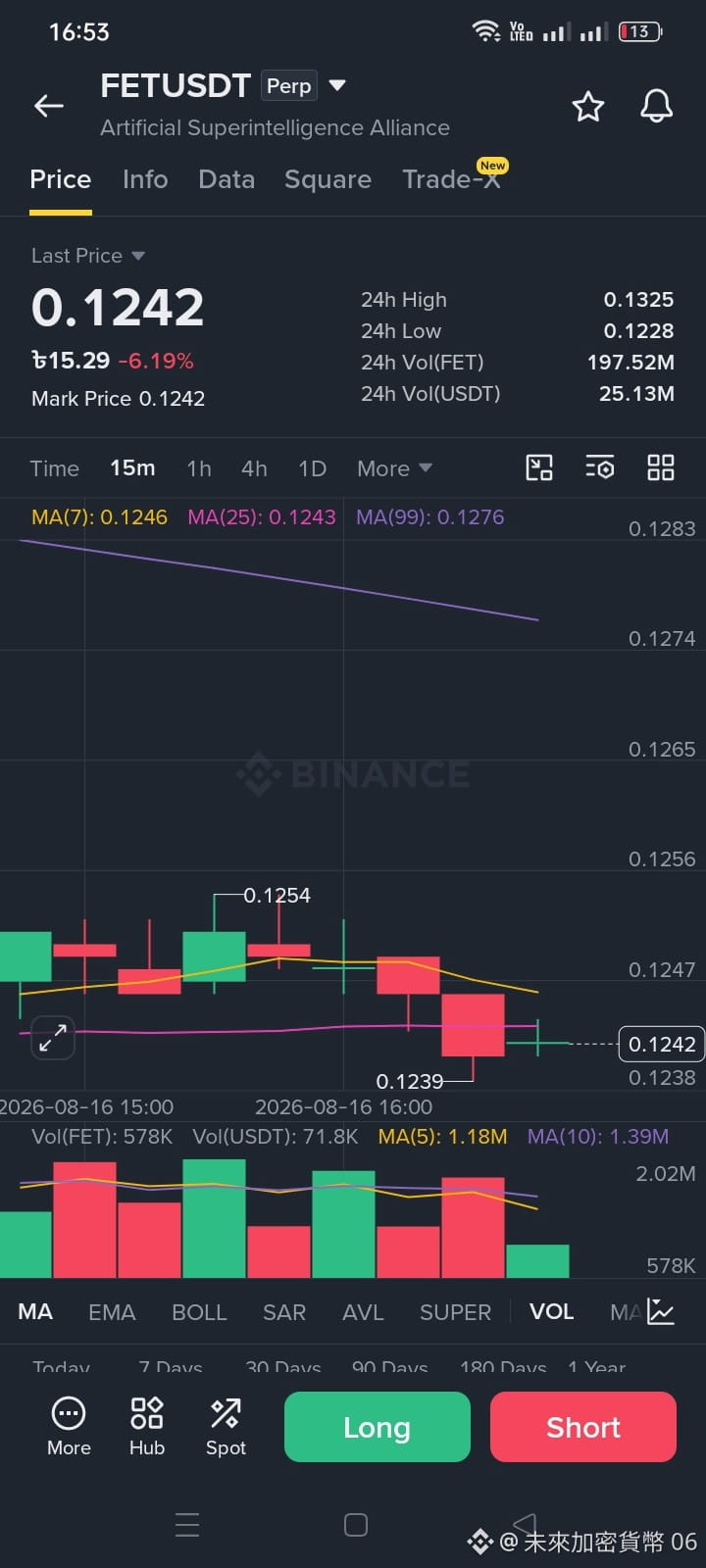The height and width of the screenshot is (1568, 706).
Task: Open the four-square chart layout icon
Action: [661, 467]
